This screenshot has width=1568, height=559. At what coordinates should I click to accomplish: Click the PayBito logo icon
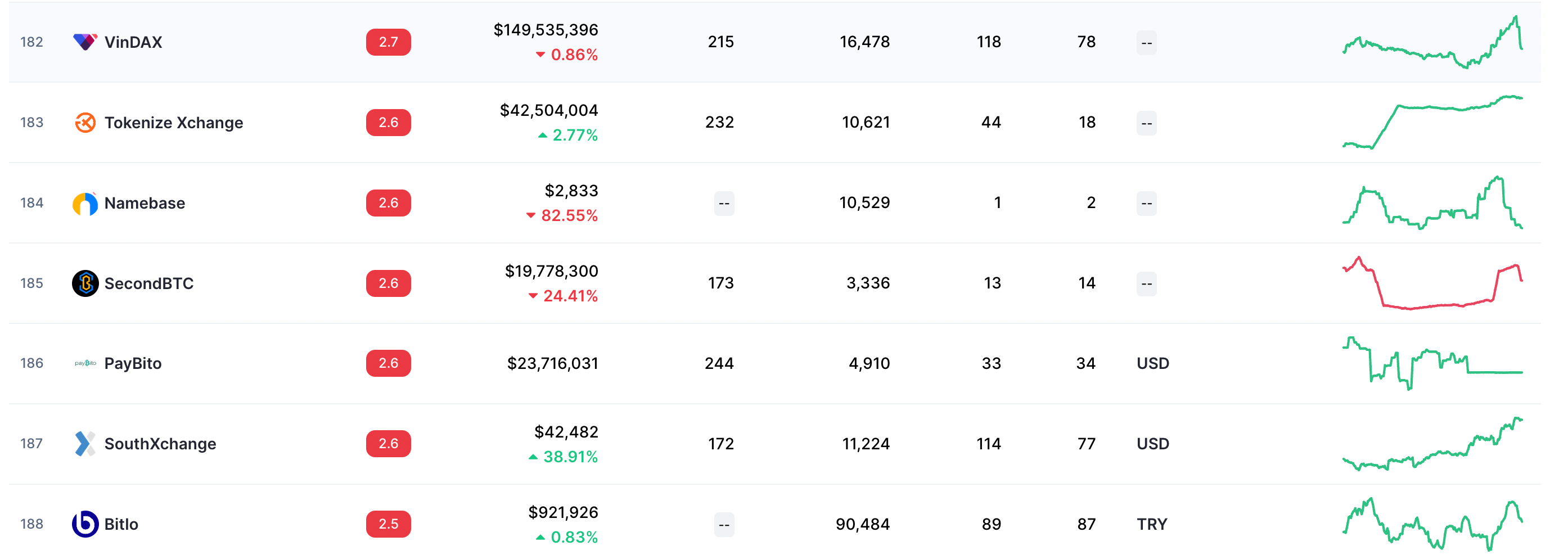click(85, 363)
